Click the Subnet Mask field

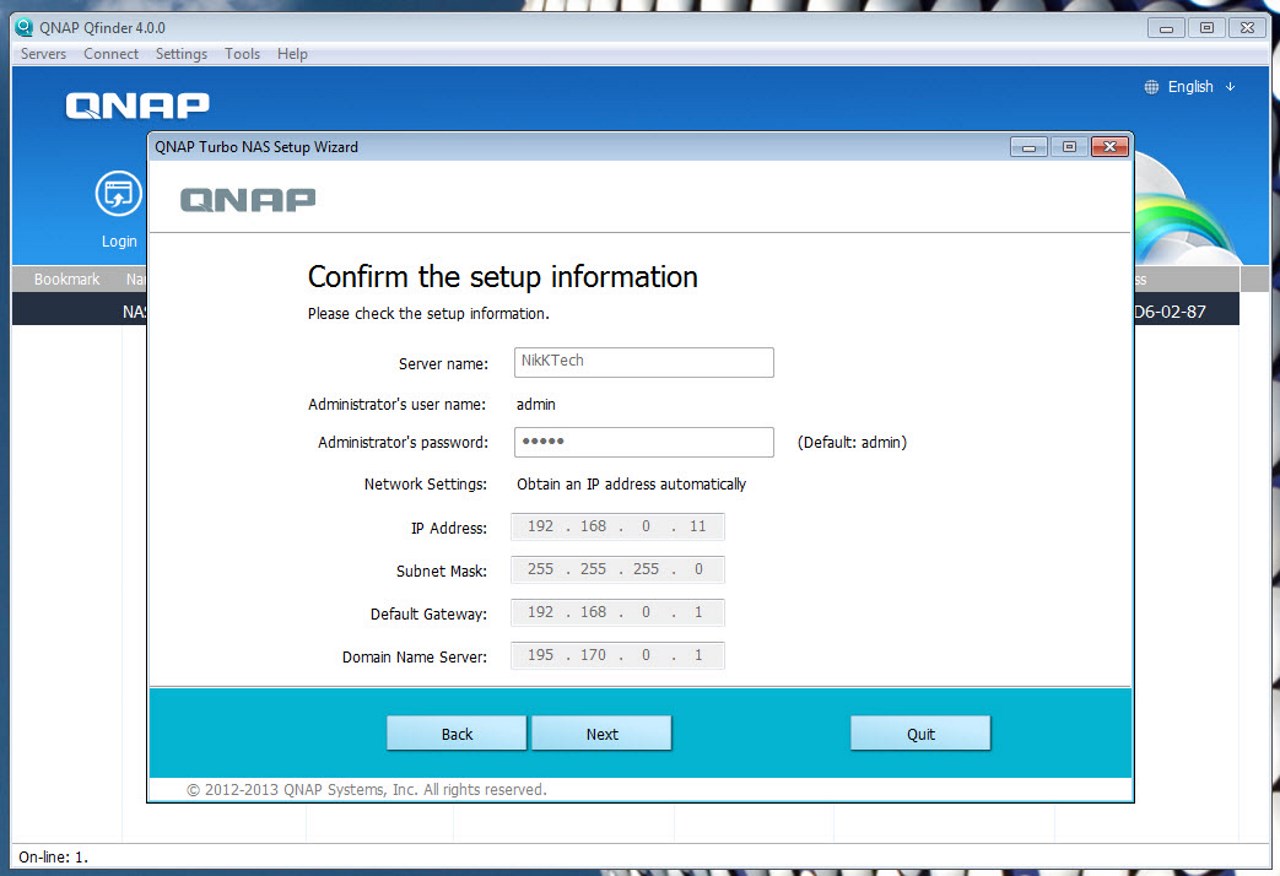618,570
